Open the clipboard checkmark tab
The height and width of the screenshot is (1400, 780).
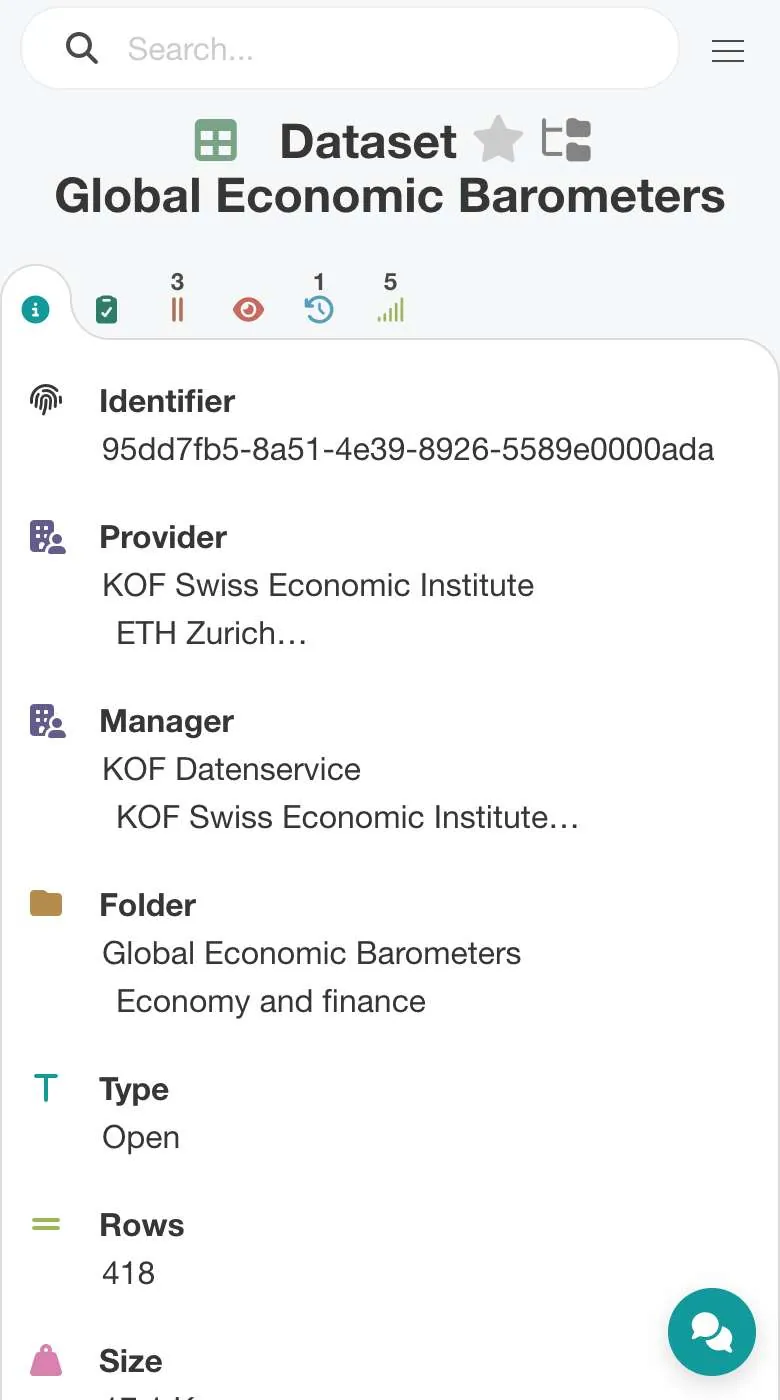(x=106, y=310)
